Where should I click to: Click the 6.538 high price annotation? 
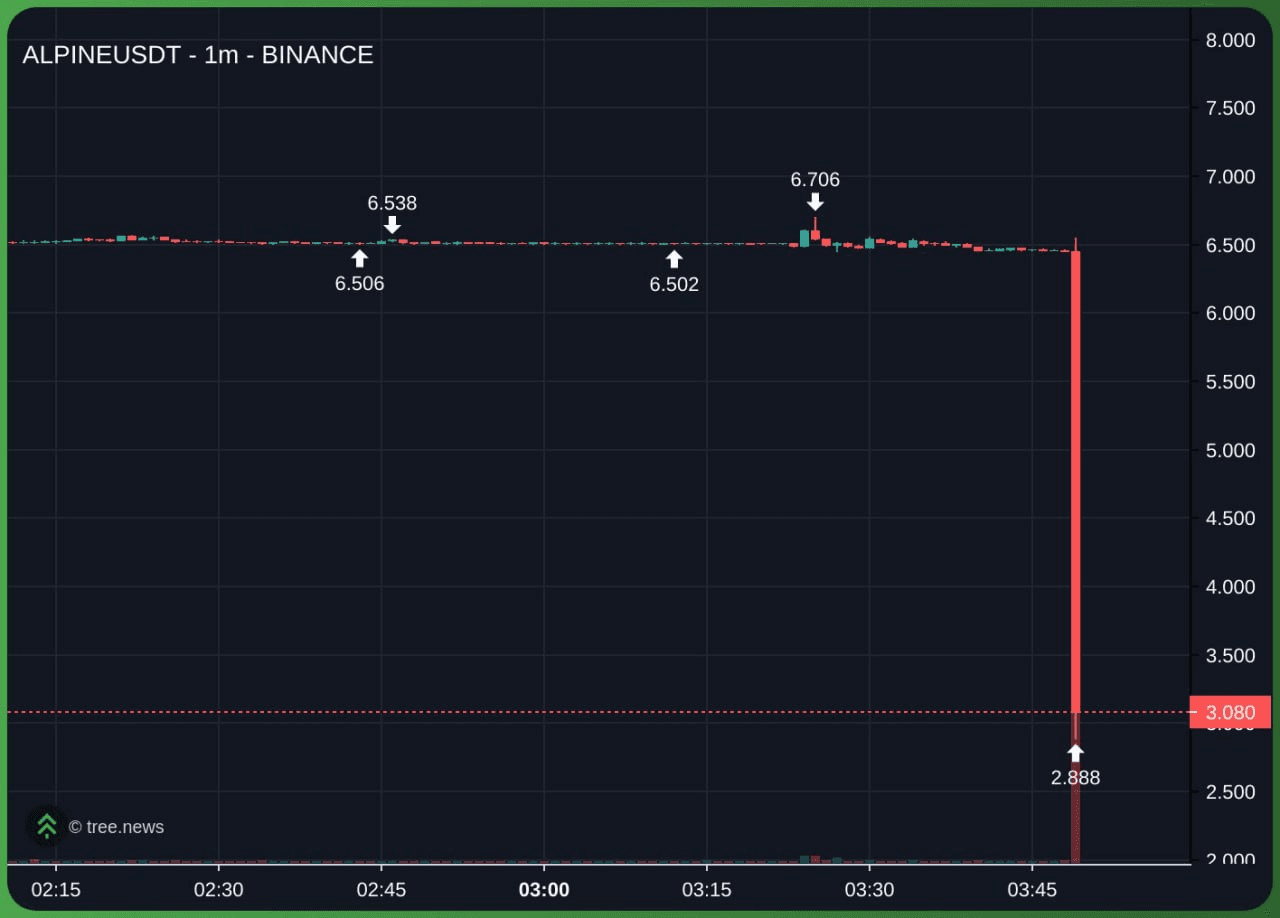[392, 203]
